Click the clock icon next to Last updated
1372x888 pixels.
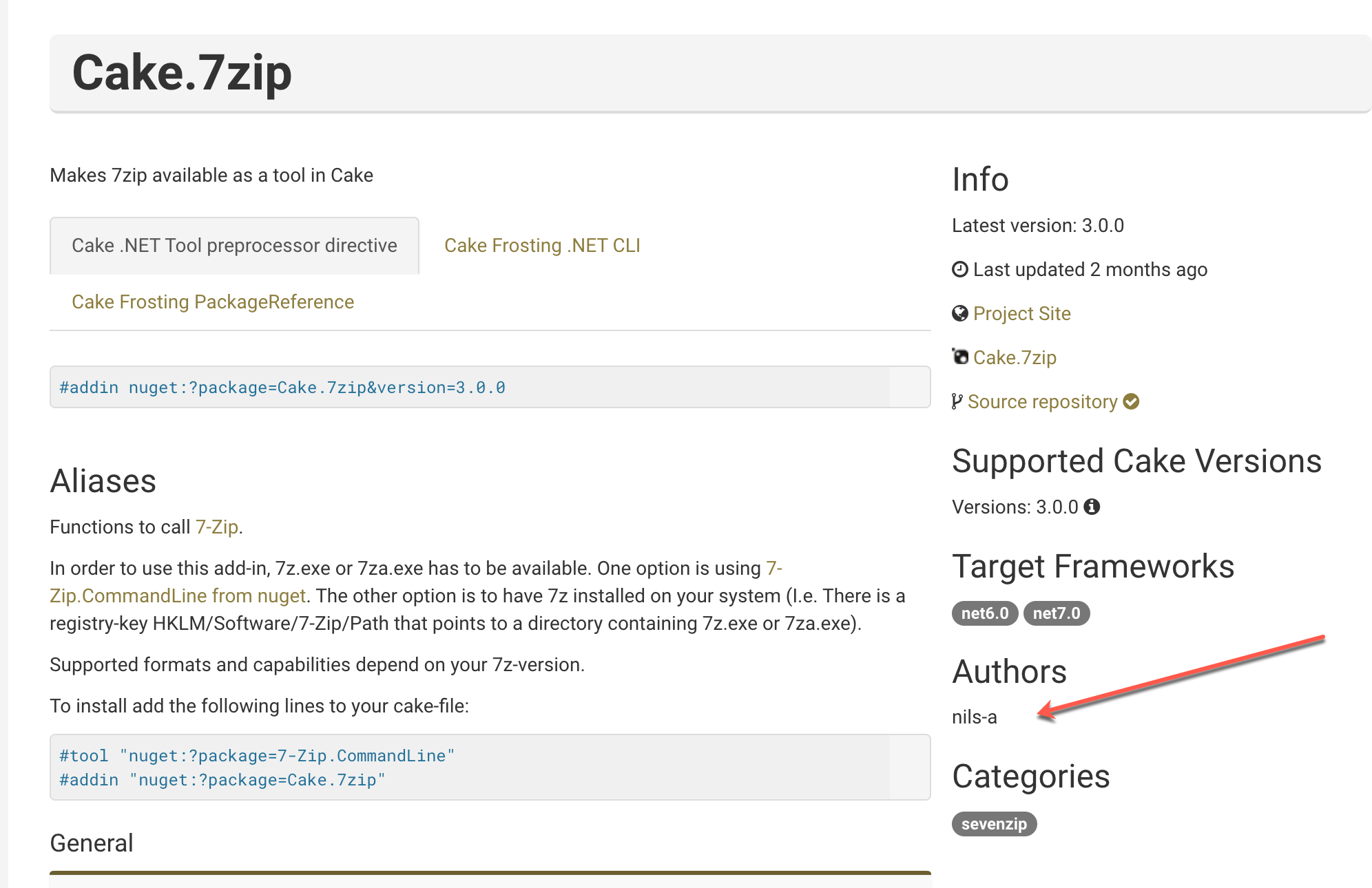[959, 269]
